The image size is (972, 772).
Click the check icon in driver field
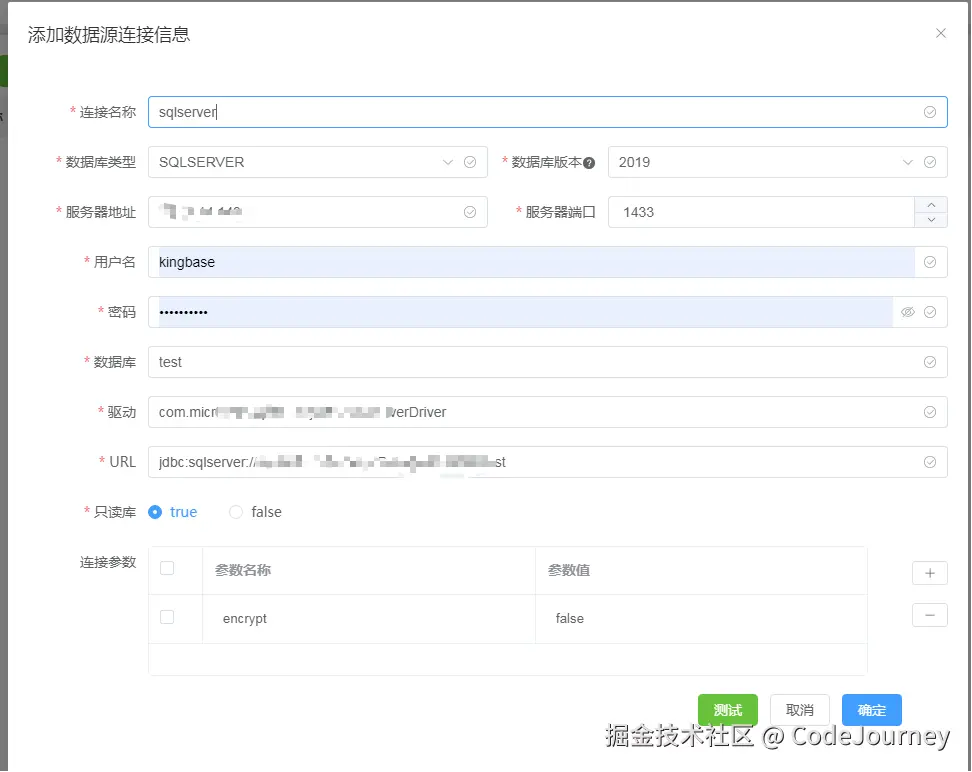(930, 412)
